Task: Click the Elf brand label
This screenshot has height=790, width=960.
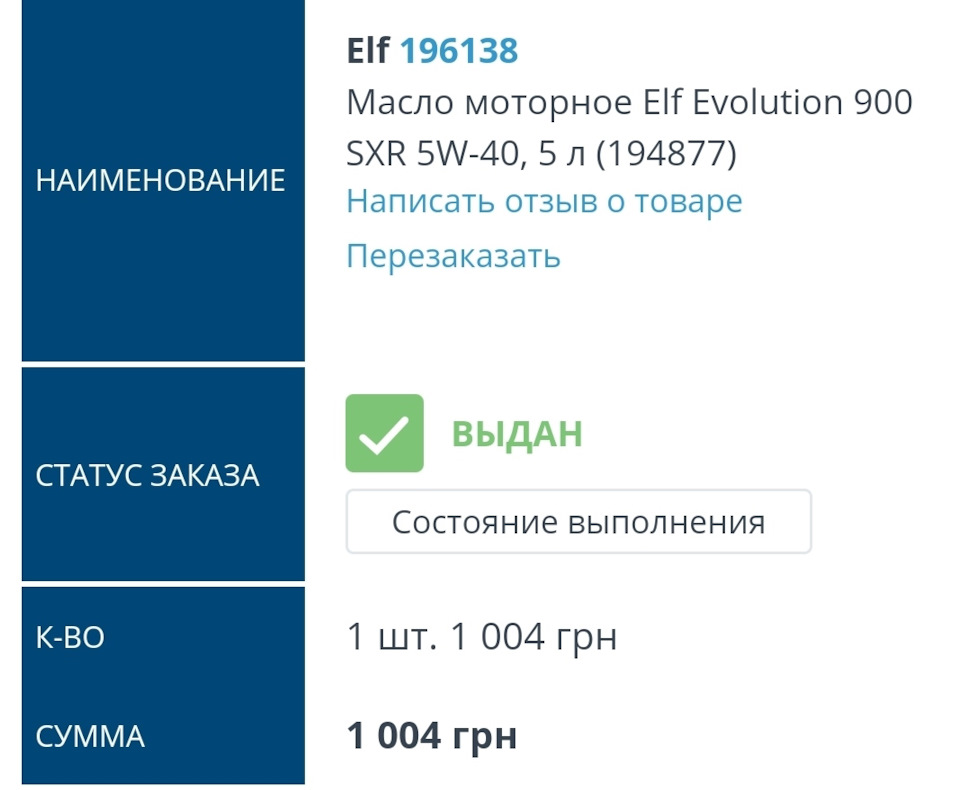Action: tap(368, 50)
